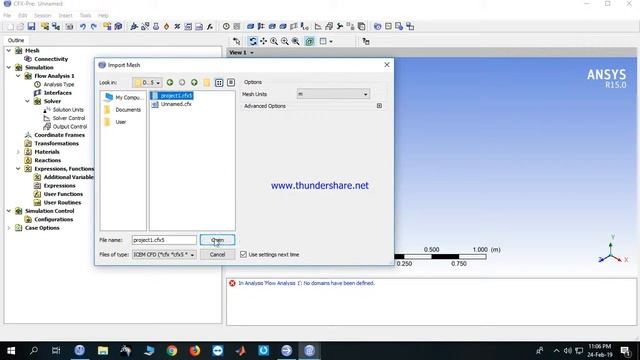Click the clock Analysis Type toolbar icon
Image resolution: width=640 pixels, height=360 pixels.
226,27
